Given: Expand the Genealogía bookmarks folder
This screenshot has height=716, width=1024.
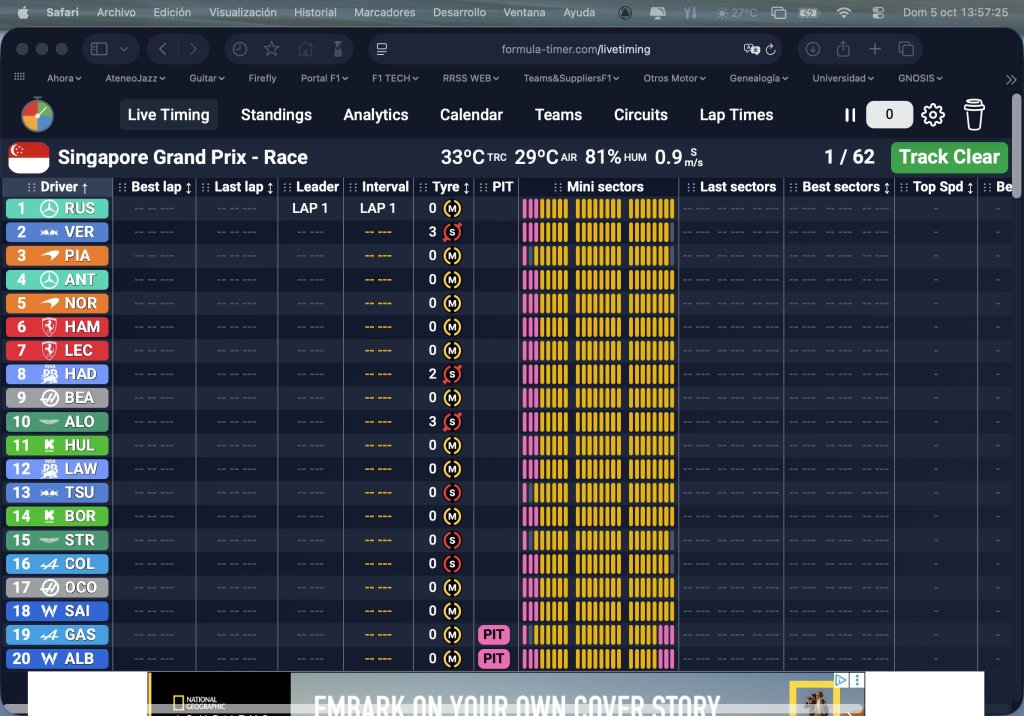Looking at the screenshot, I should point(762,78).
